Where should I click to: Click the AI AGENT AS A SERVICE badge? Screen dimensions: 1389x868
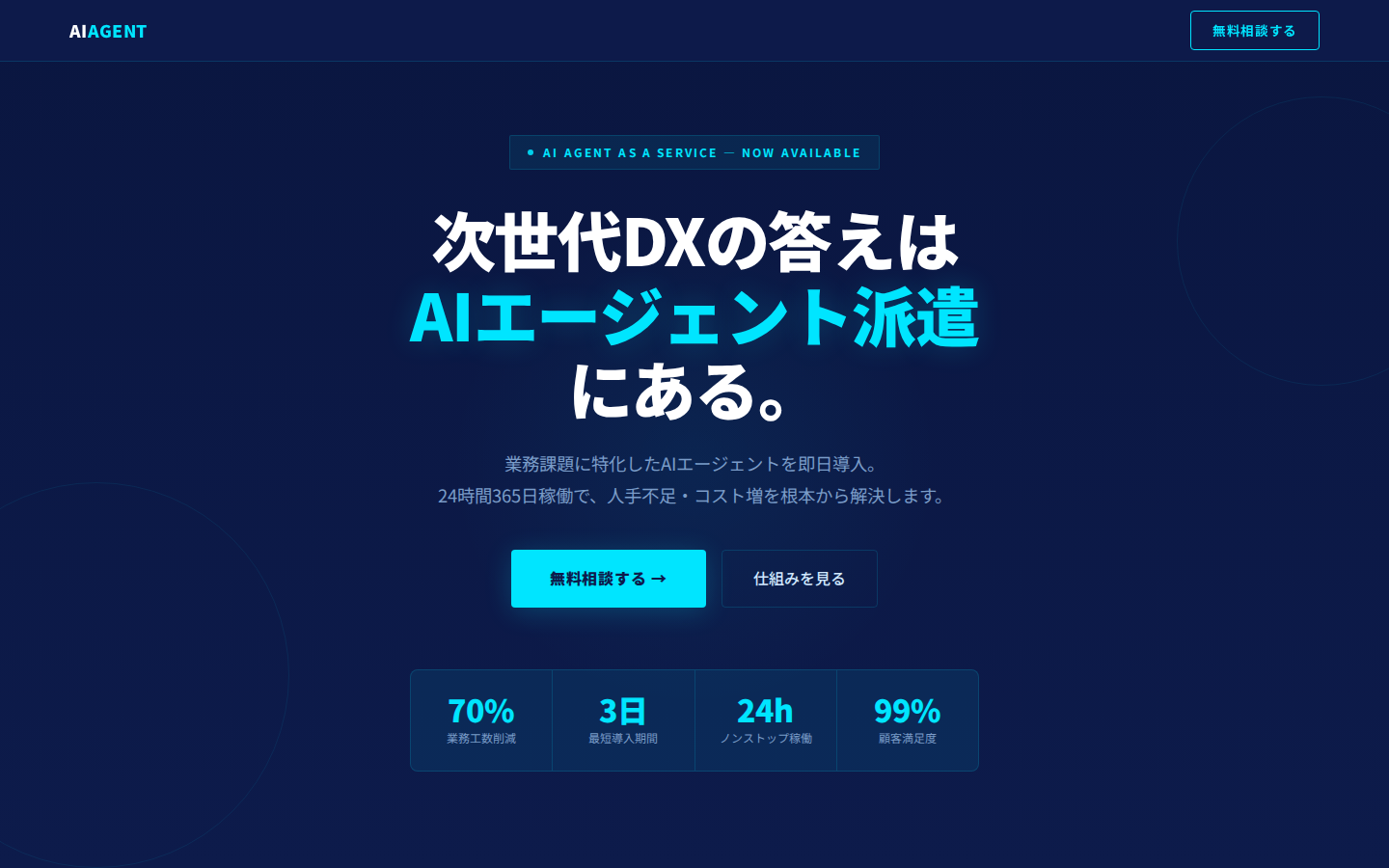(694, 152)
